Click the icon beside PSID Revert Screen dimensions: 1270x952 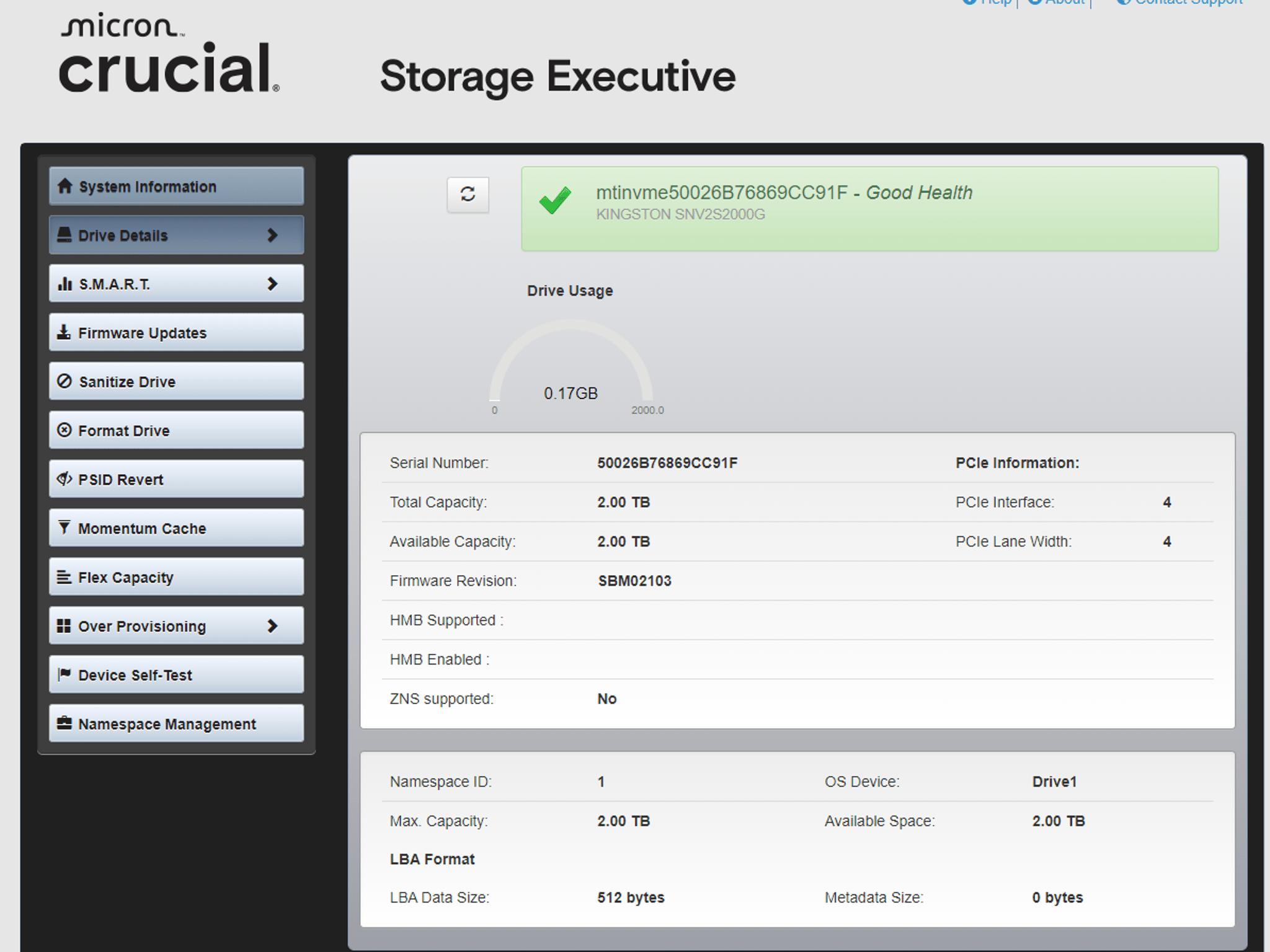(x=64, y=478)
